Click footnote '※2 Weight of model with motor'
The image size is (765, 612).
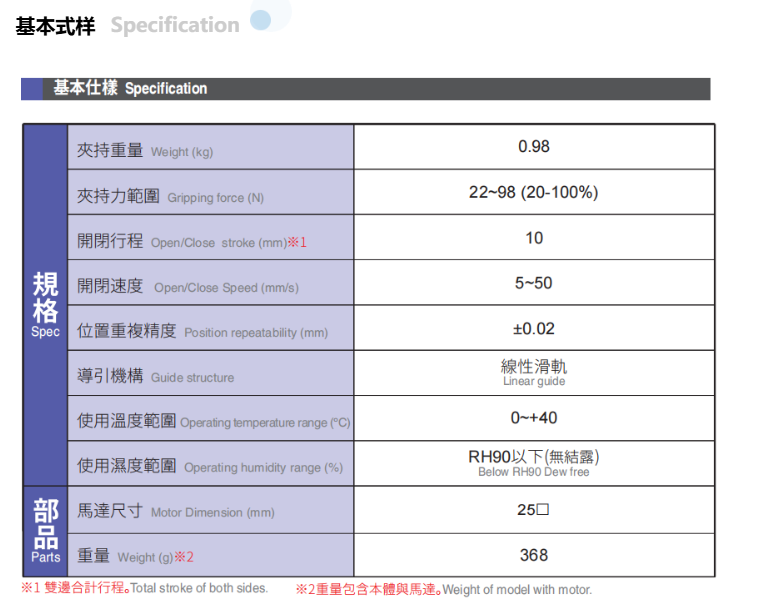click(x=444, y=590)
